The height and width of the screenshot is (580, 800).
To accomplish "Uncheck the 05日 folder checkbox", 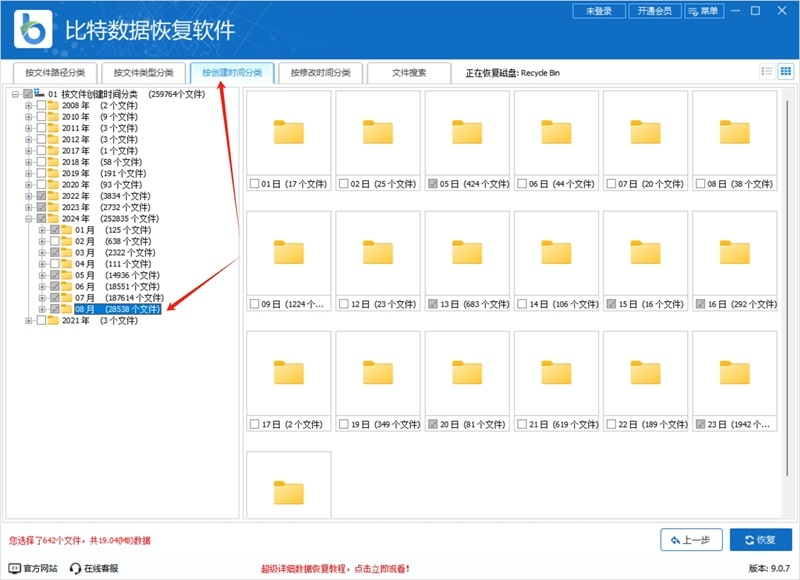I will 431,184.
